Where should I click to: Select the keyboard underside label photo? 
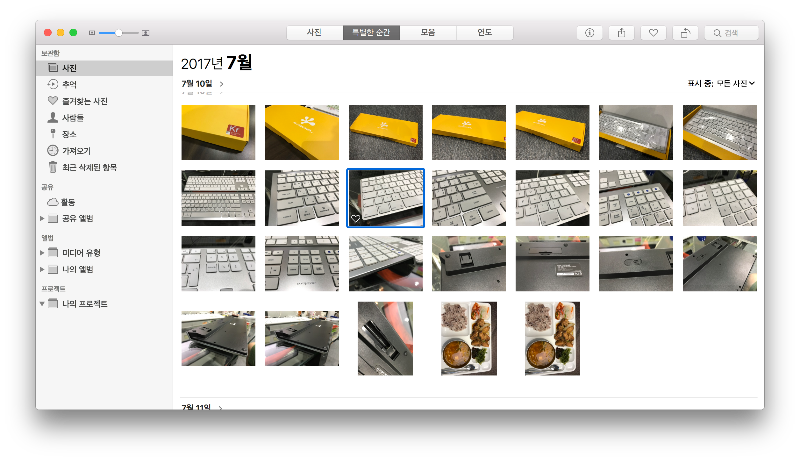point(553,264)
